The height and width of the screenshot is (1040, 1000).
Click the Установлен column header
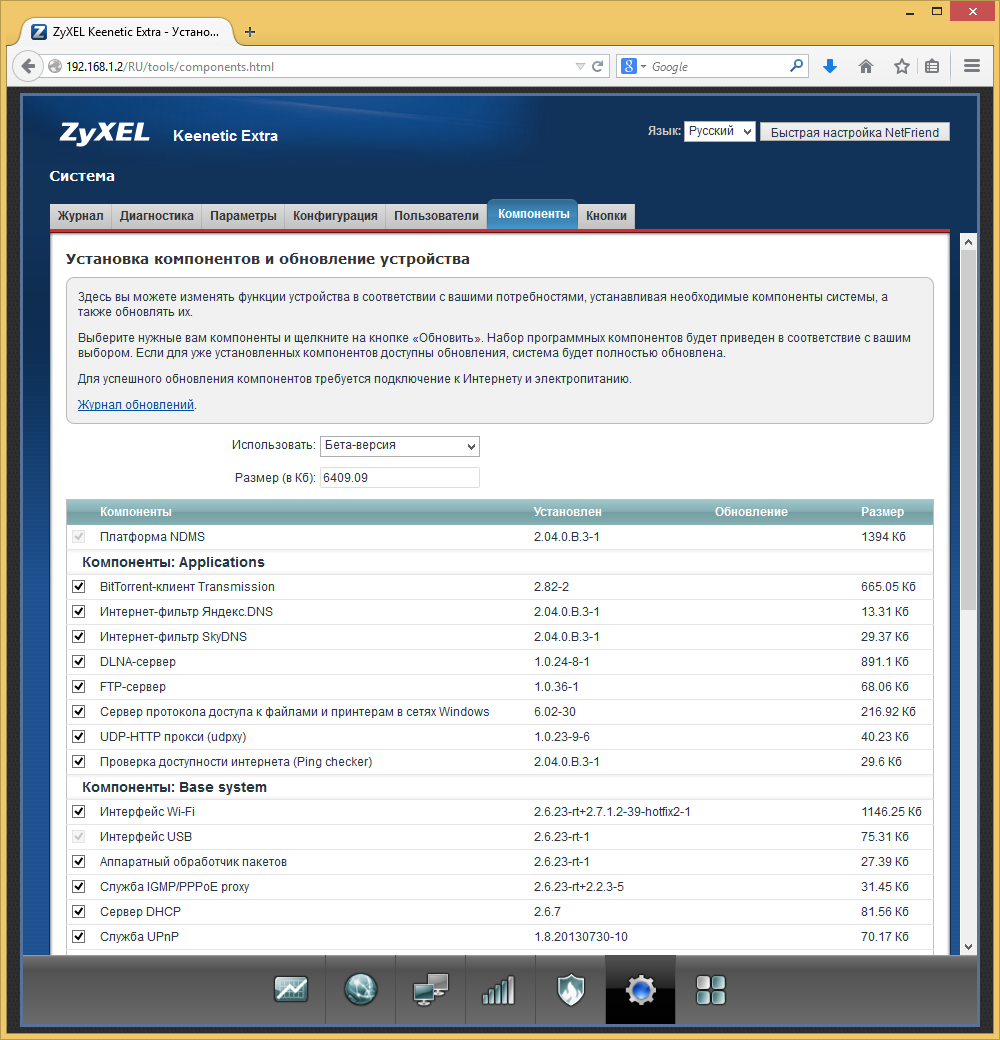click(x=568, y=511)
